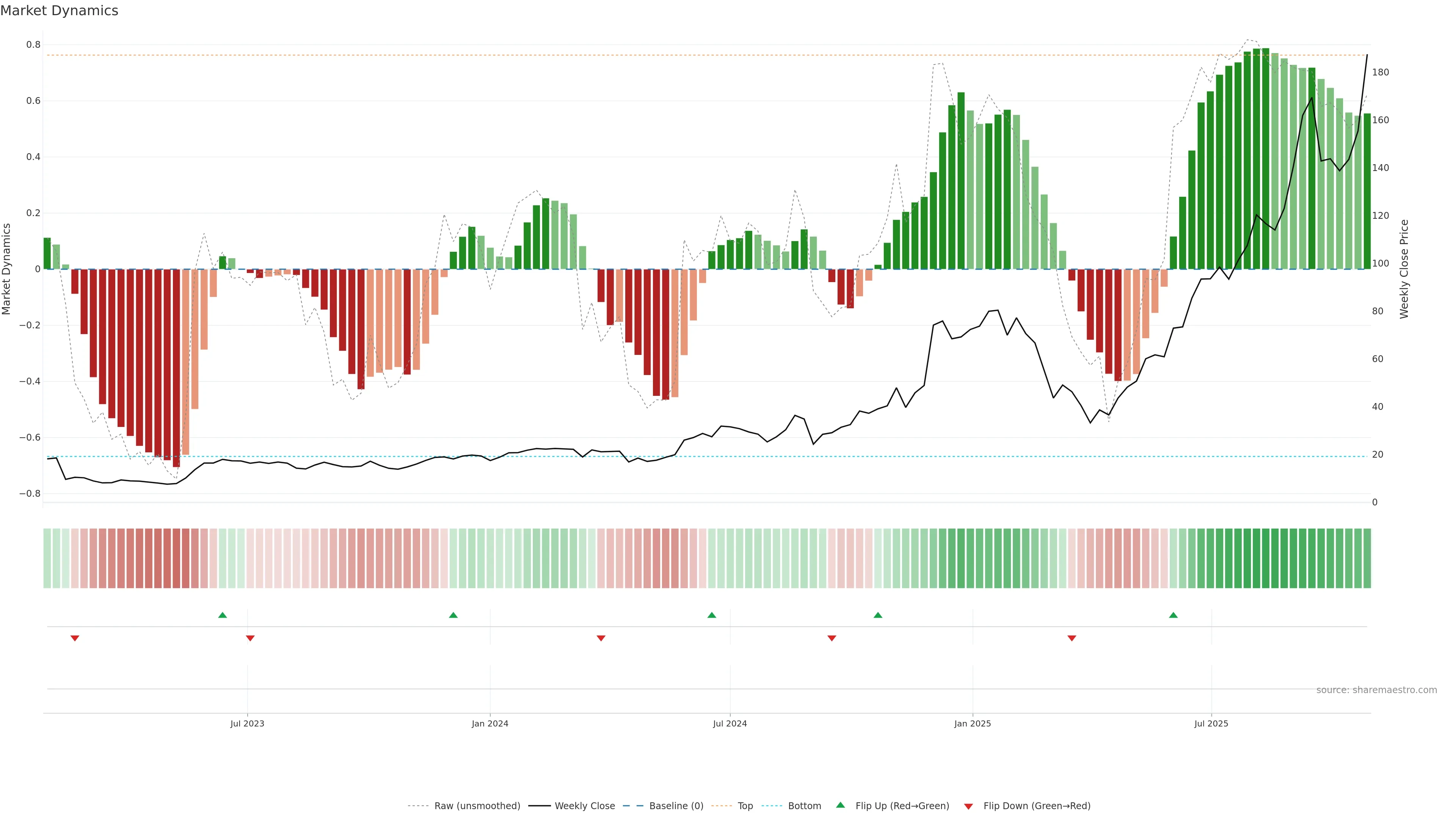Click the source: sharemaestro.com text
1456x819 pixels.
pos(1376,690)
